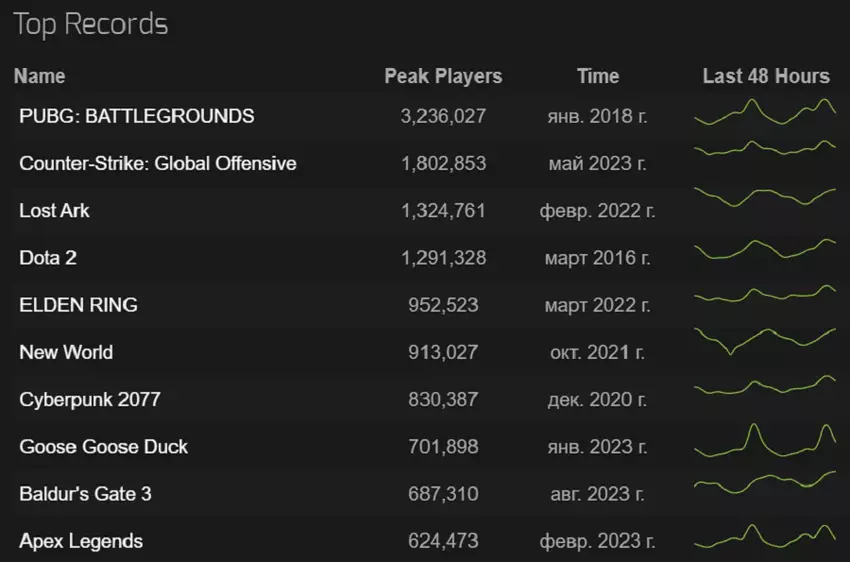Select Goose Goose Duck entry
This screenshot has height=562, width=850.
pyautogui.click(x=103, y=447)
